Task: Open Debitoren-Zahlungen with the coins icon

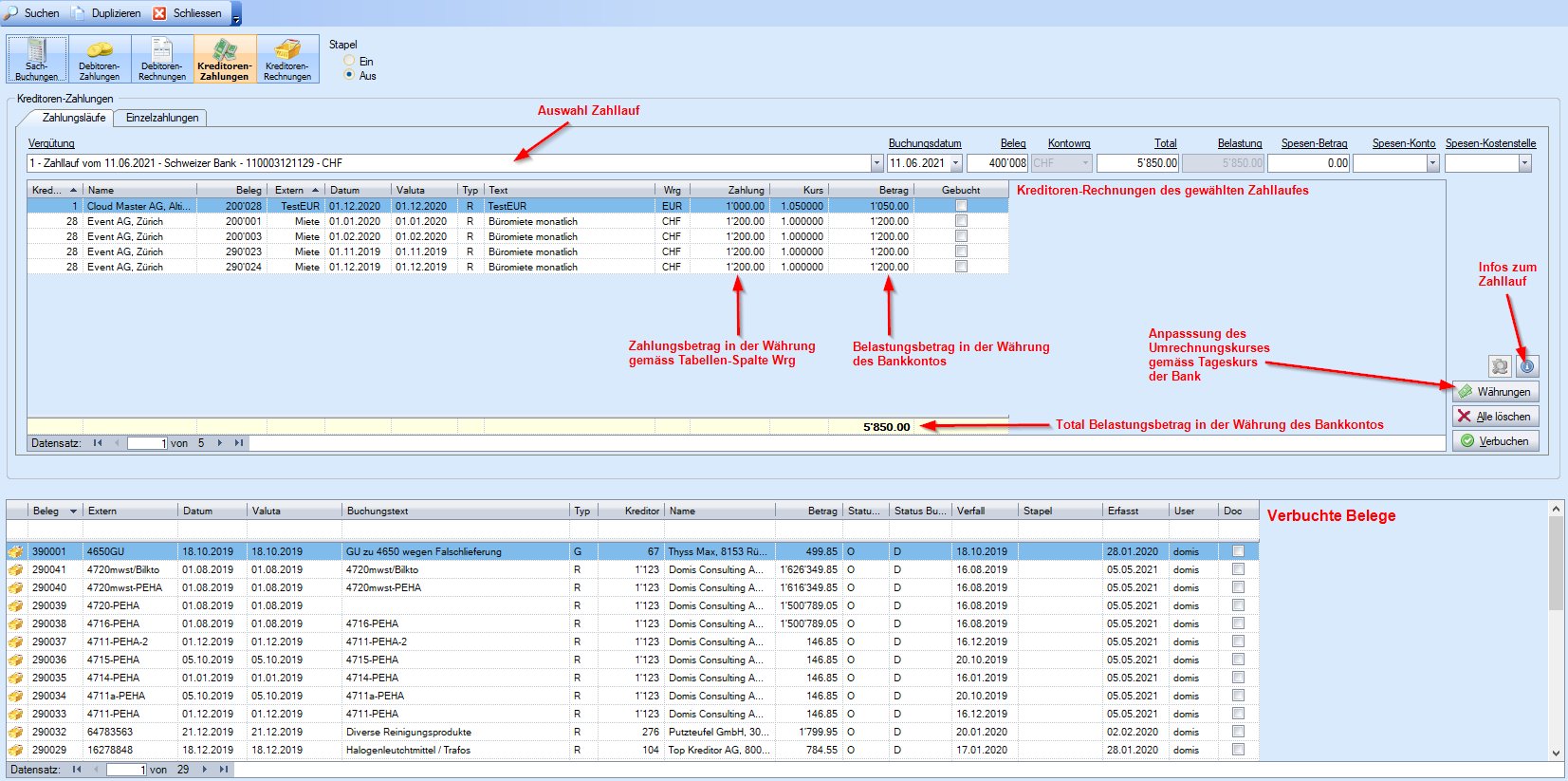Action: (x=100, y=59)
